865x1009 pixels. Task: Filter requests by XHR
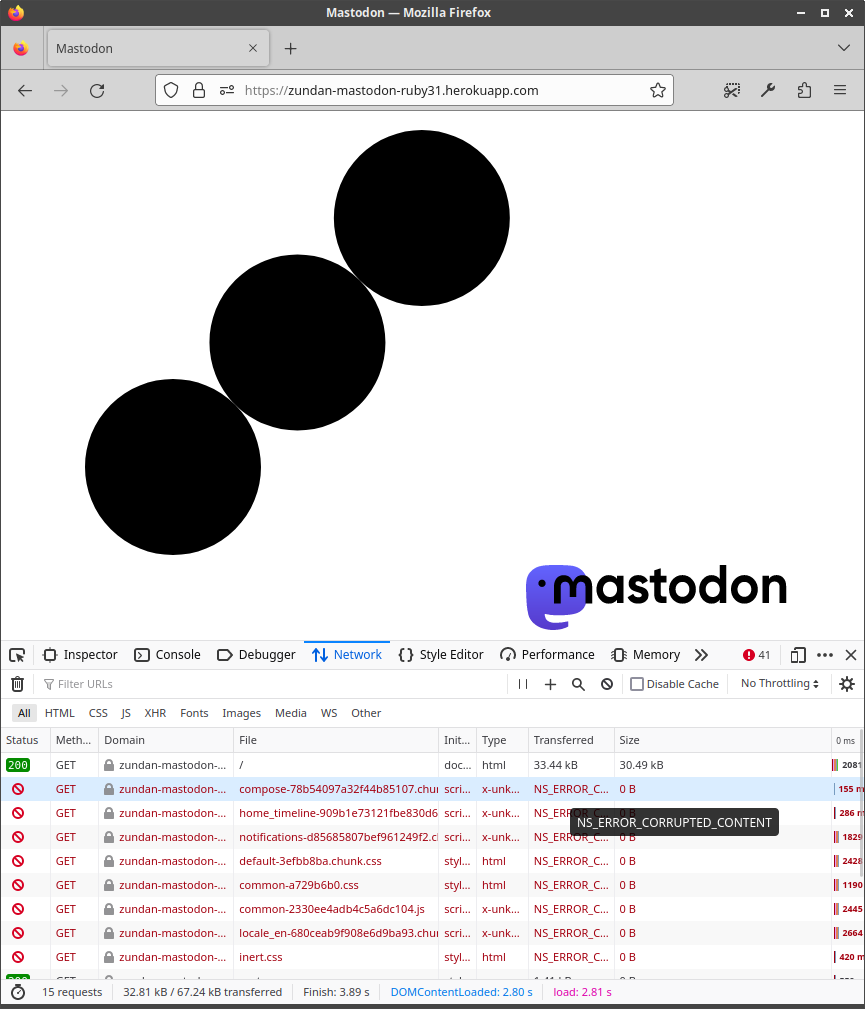pos(155,713)
